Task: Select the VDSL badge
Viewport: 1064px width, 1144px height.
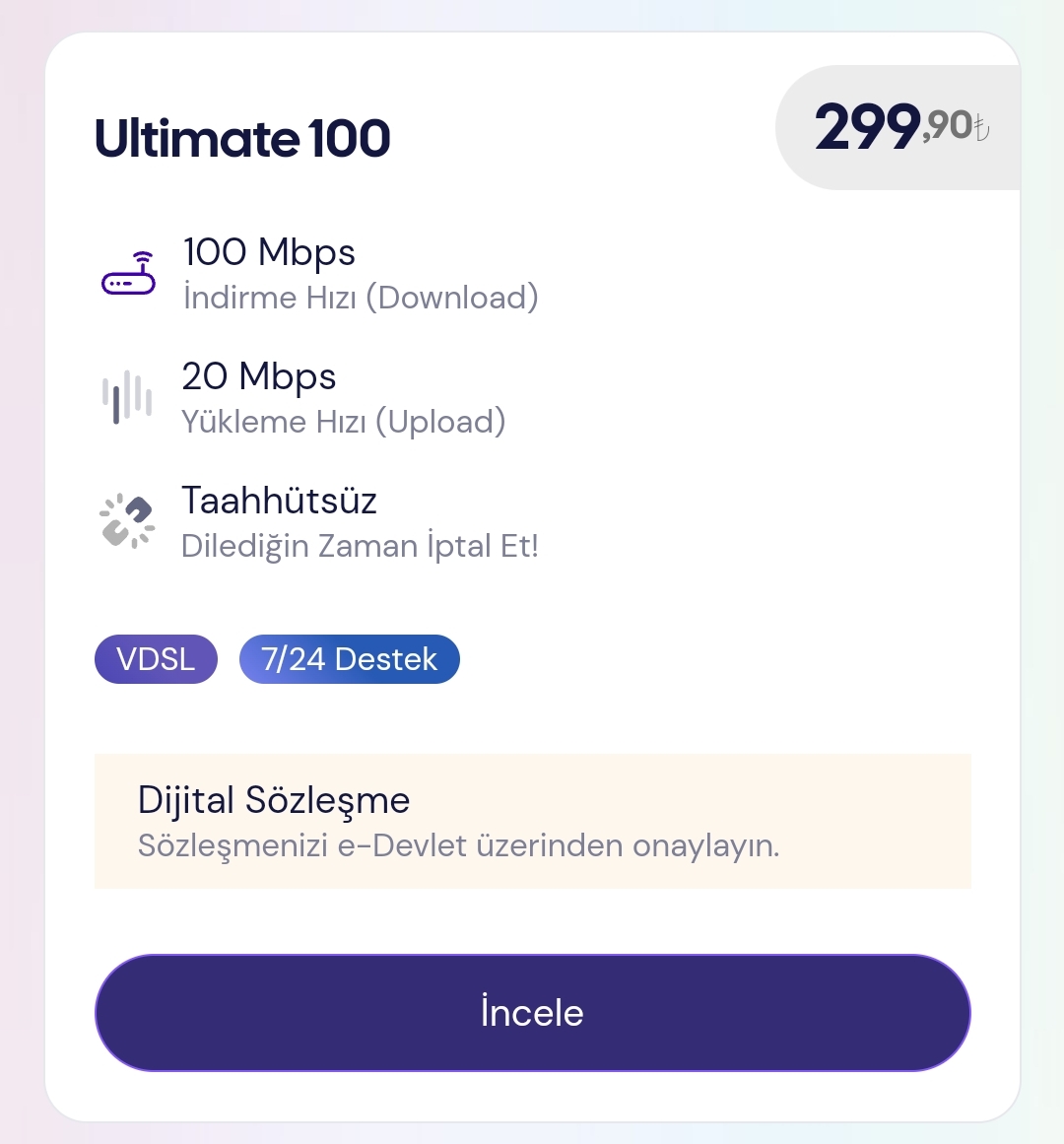Action: pyautogui.click(x=156, y=659)
